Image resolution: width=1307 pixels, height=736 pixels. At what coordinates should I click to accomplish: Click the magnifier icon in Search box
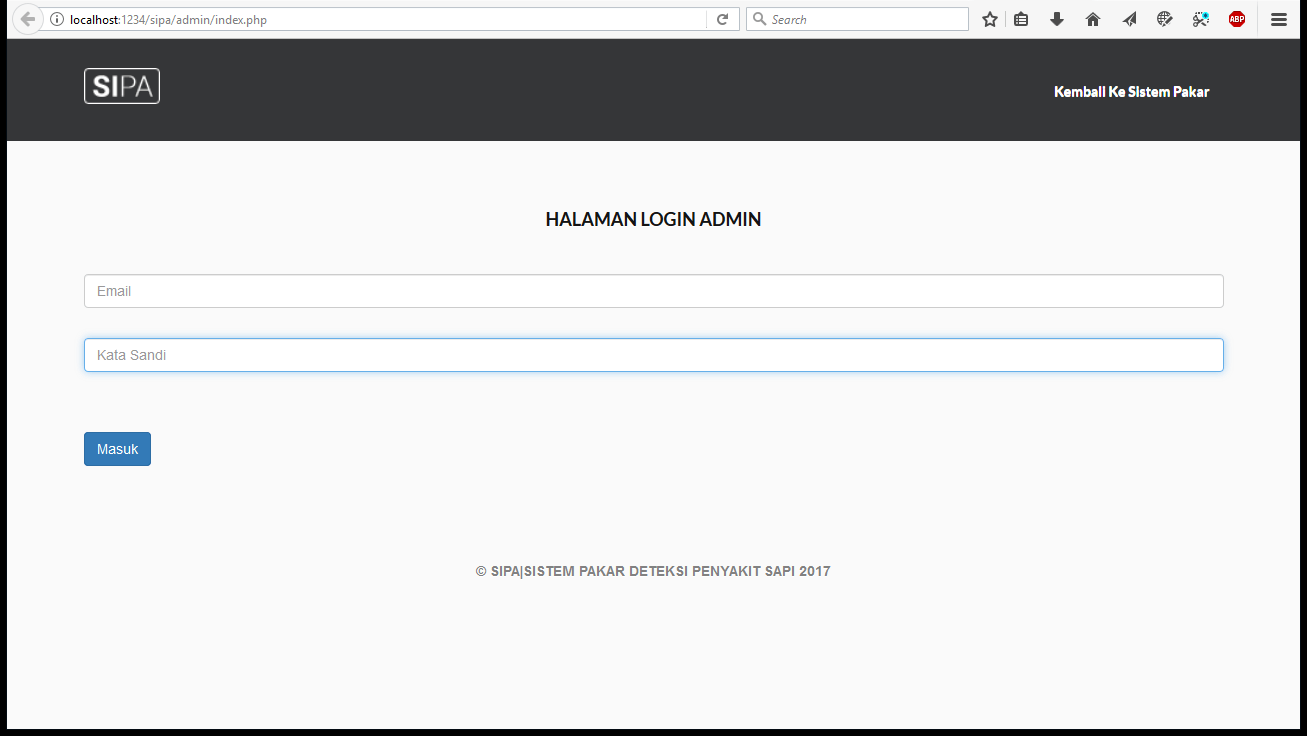pyautogui.click(x=759, y=19)
